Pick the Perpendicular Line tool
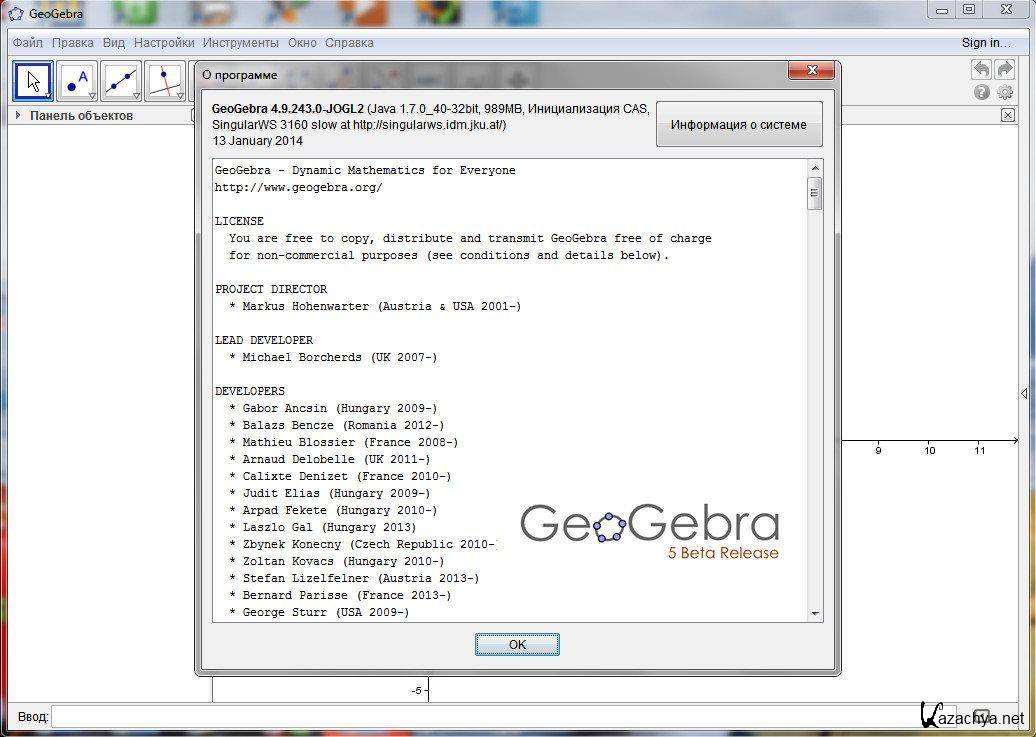This screenshot has height=737, width=1036. point(164,81)
